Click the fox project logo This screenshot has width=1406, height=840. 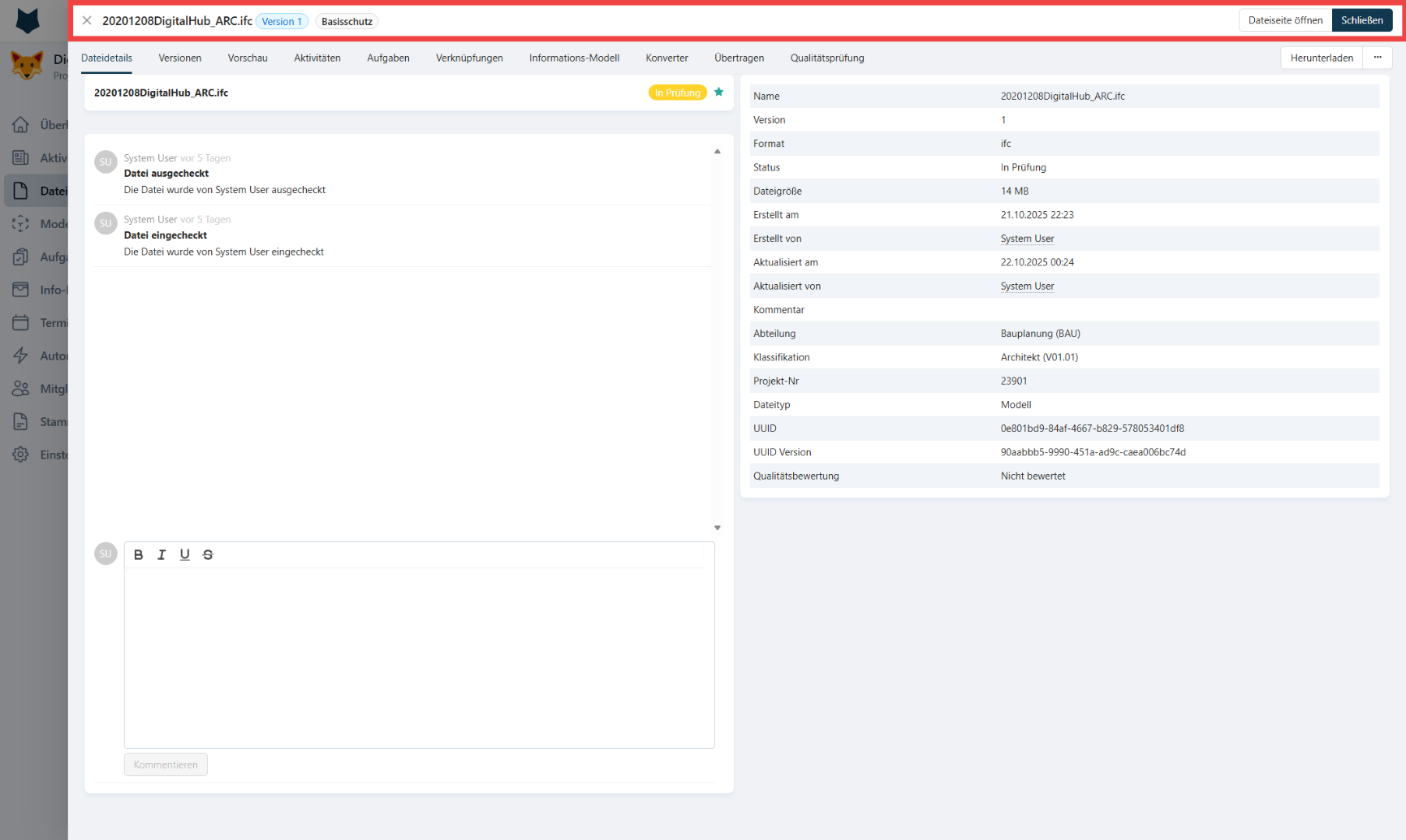point(27,66)
